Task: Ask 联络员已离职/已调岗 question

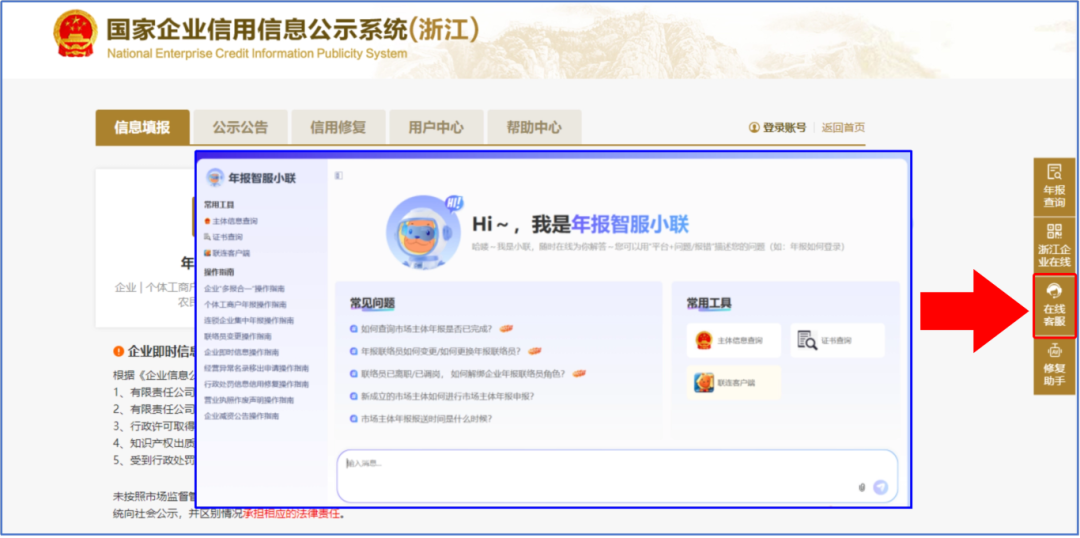Action: [462, 374]
